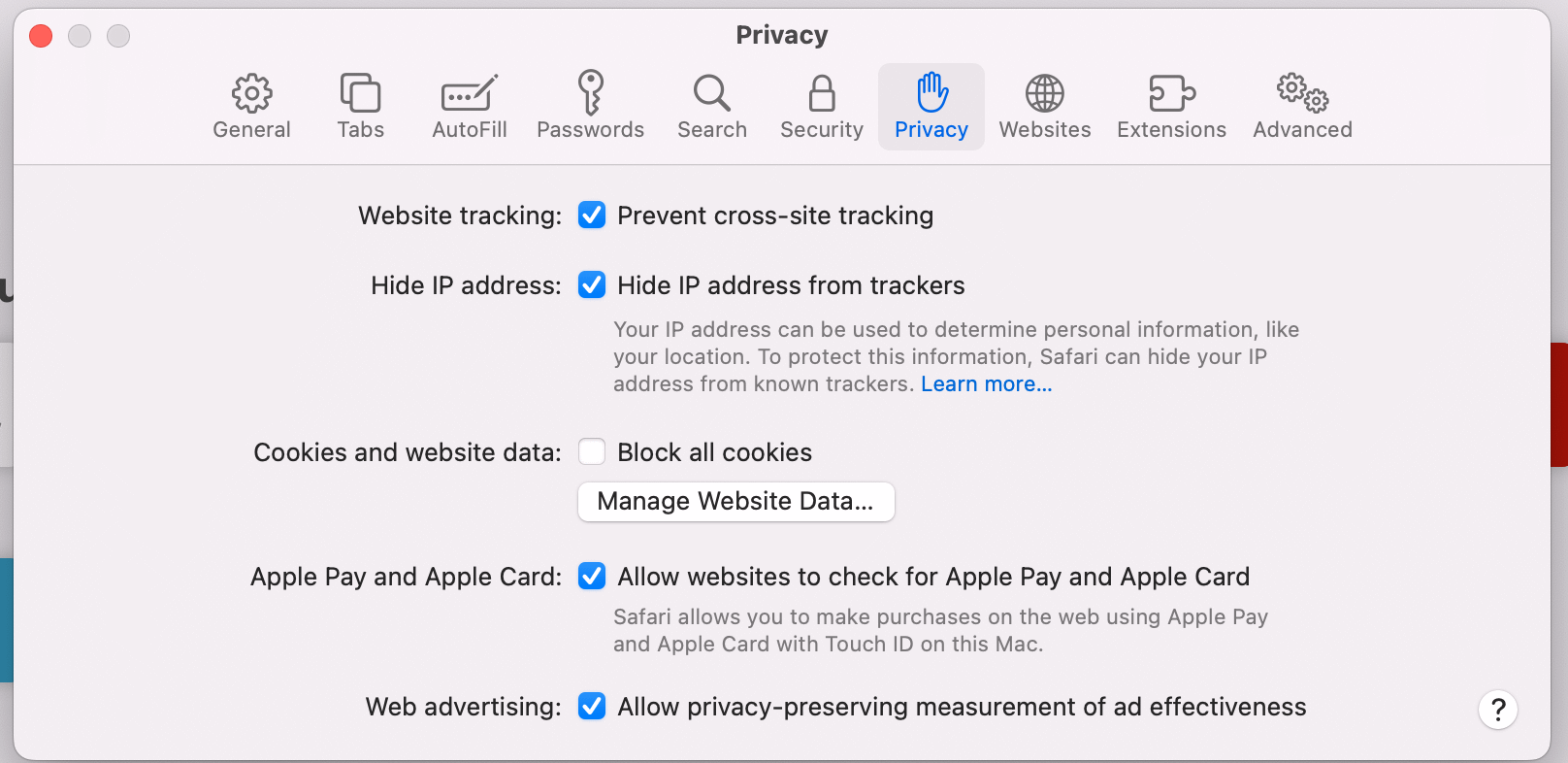Open the Websites globe pane
Viewport: 1568px width, 763px height.
point(1045,94)
